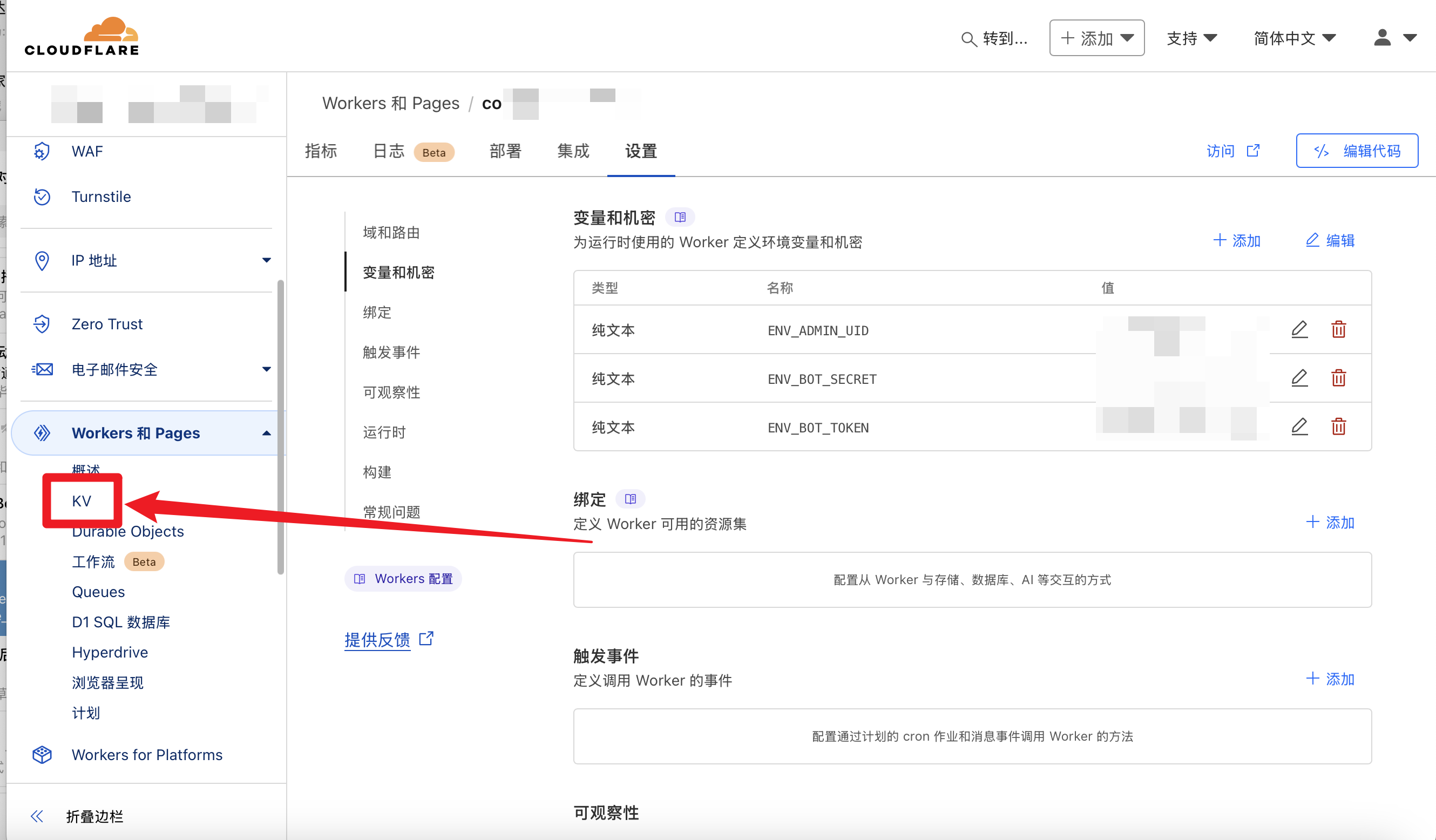This screenshot has width=1436, height=840.
Task: Open the 简体中文 language dropdown
Action: point(1295,38)
